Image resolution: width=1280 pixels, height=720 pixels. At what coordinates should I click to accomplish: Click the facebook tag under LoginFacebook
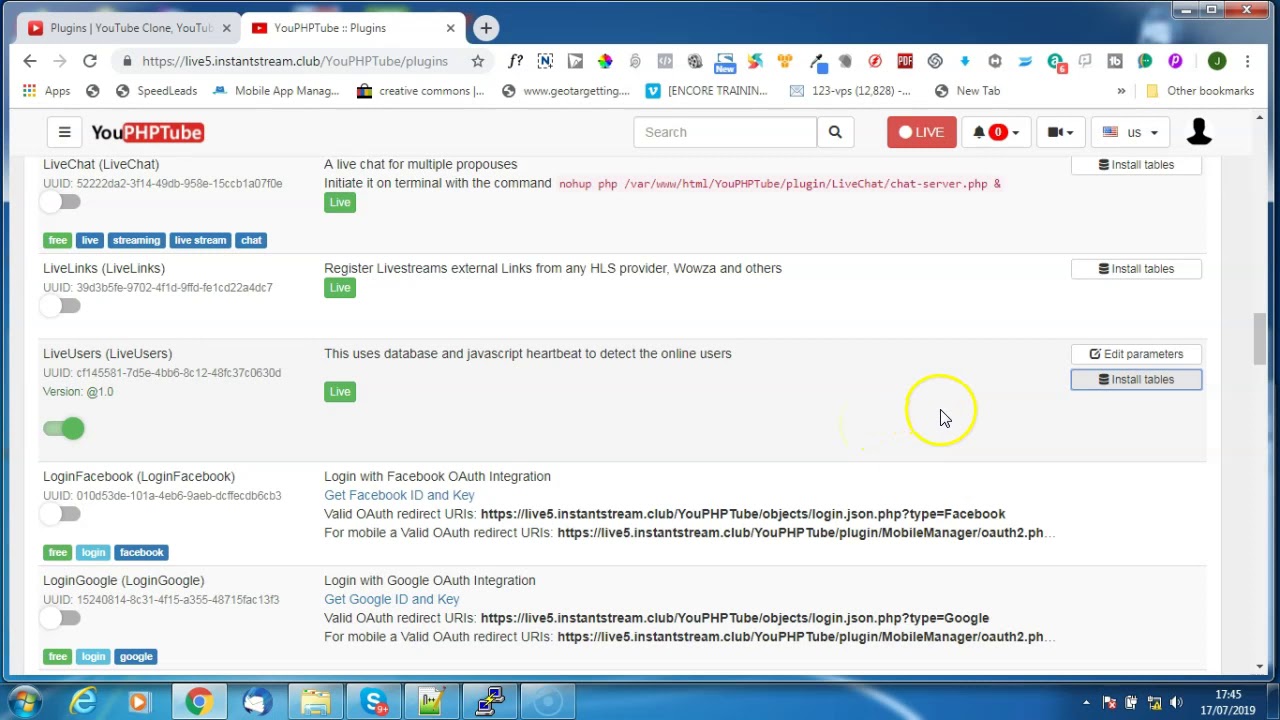141,552
